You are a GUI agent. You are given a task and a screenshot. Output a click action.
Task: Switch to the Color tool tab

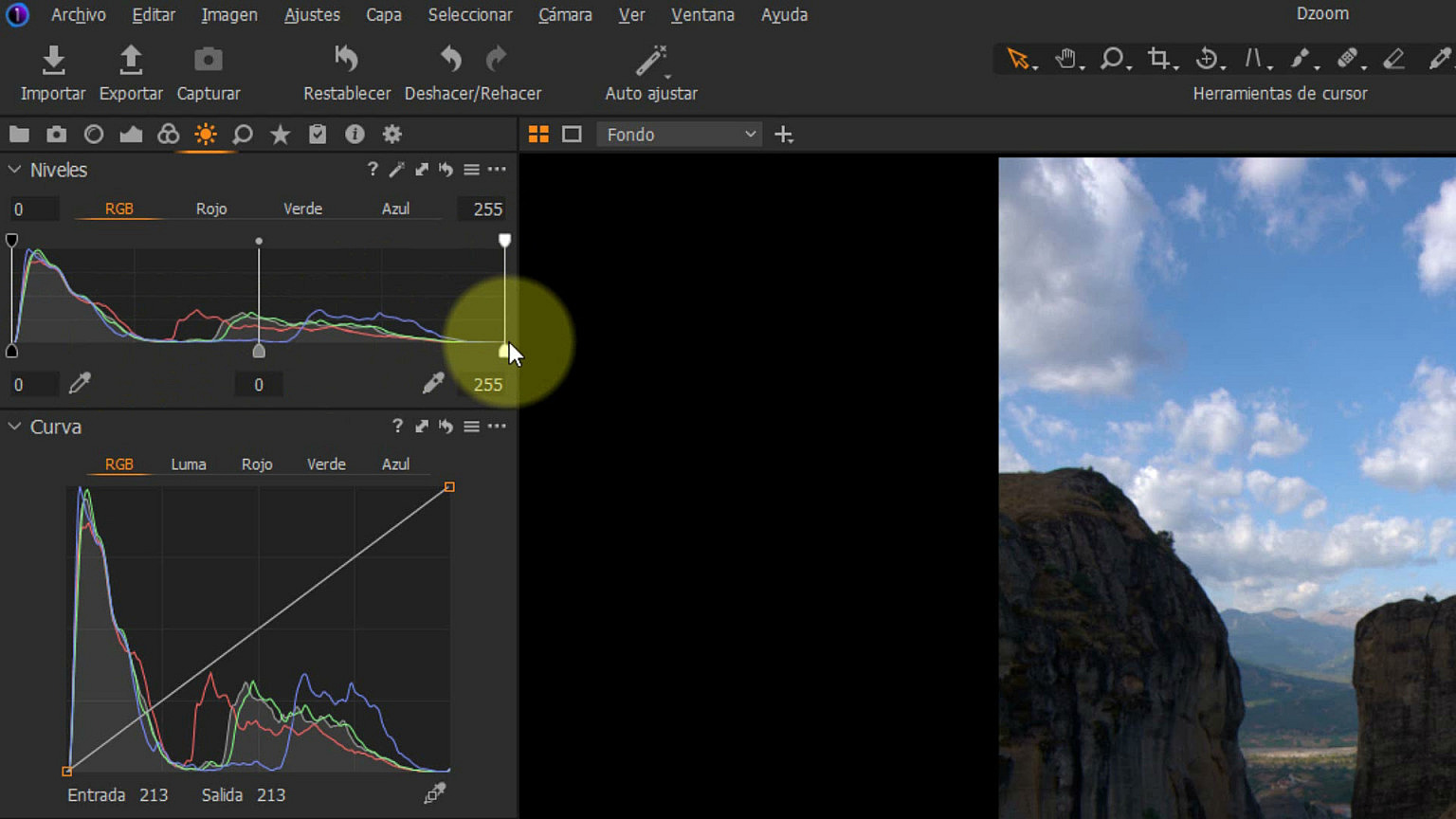[168, 134]
